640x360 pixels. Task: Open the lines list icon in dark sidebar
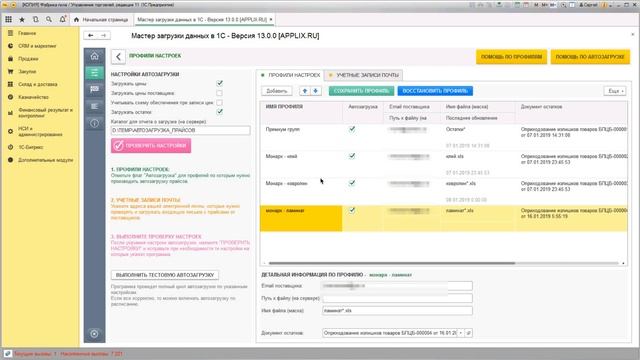click(94, 106)
